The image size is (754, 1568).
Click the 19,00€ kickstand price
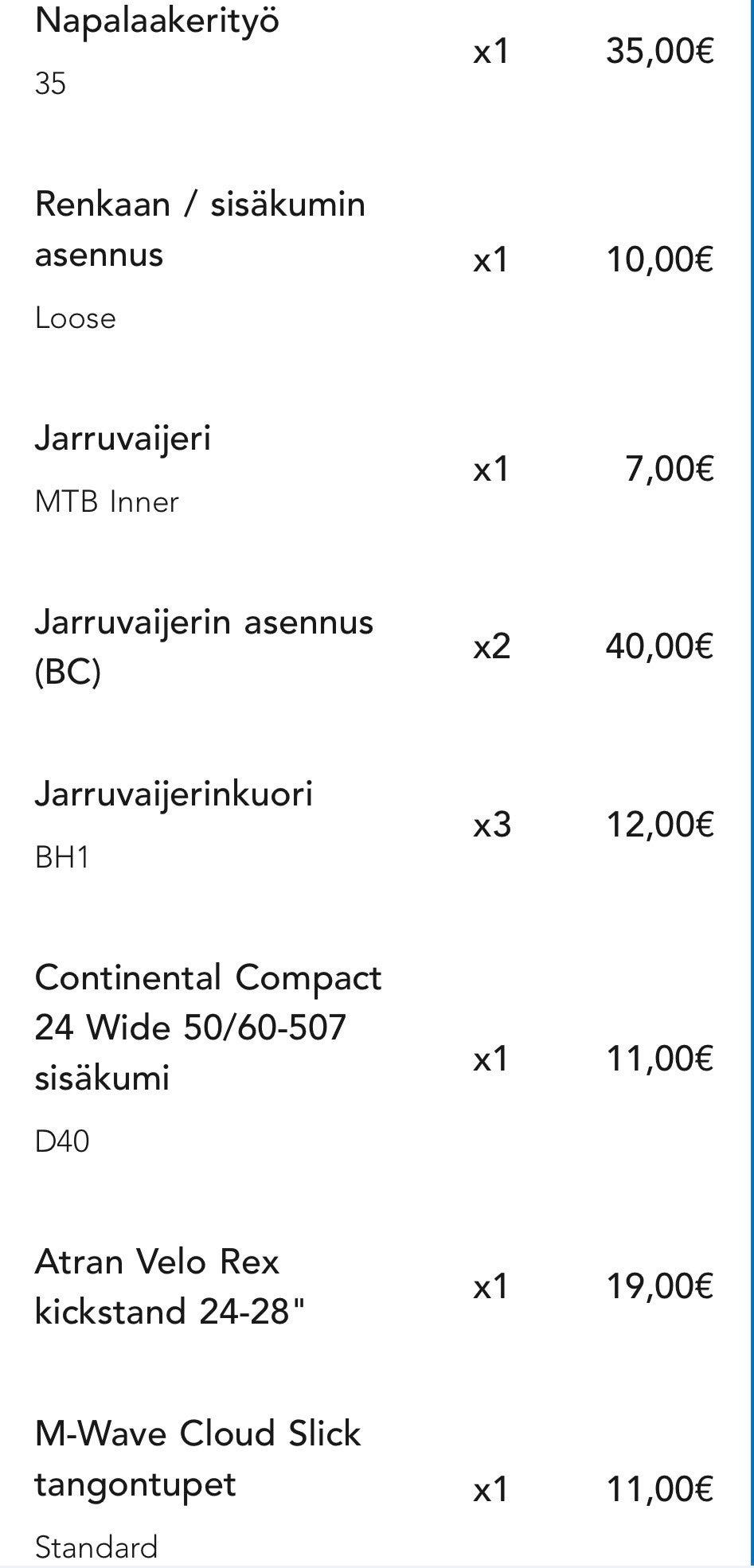click(659, 1286)
